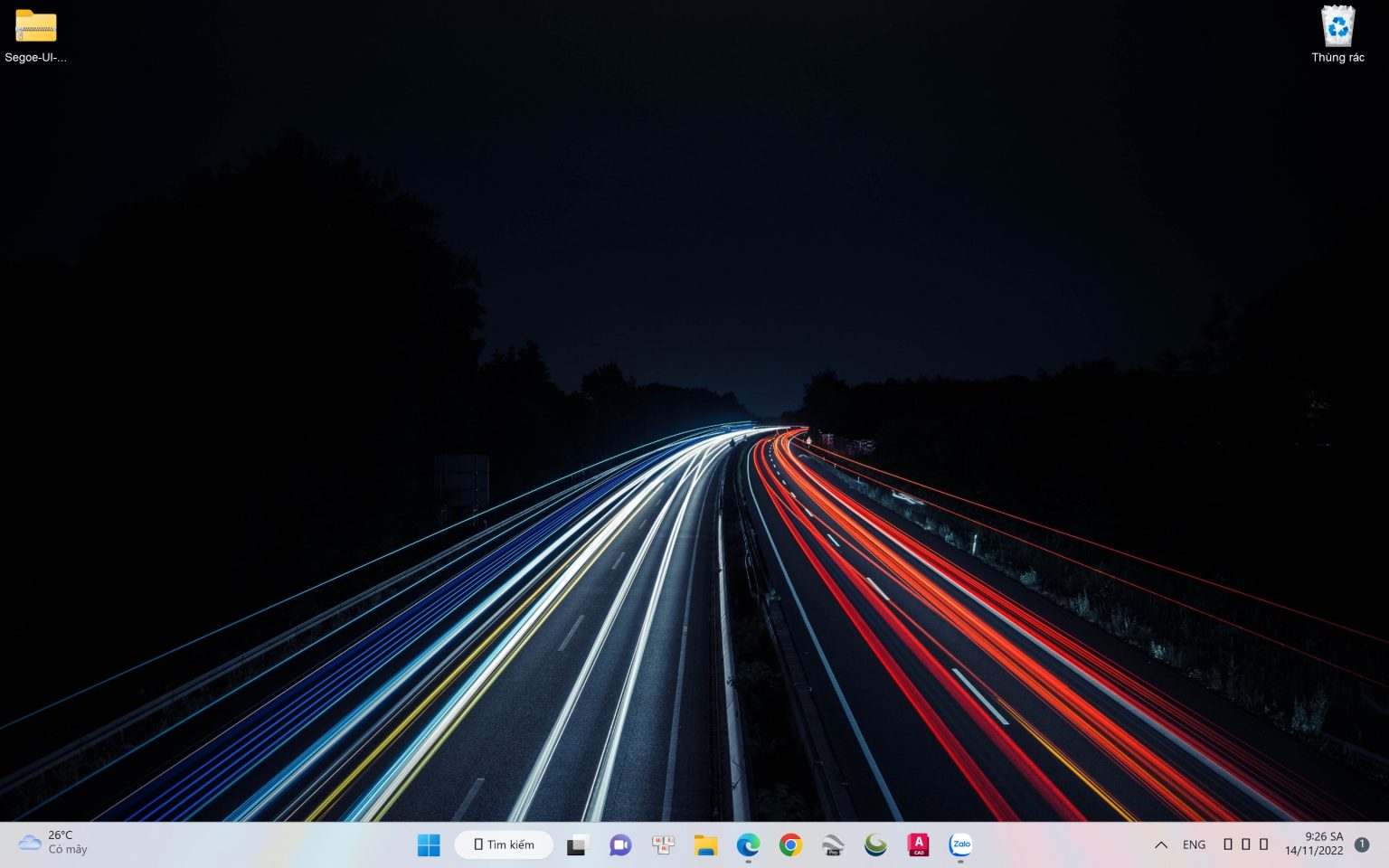
Task: Switch to Microsoft Edge browser
Action: [748, 845]
